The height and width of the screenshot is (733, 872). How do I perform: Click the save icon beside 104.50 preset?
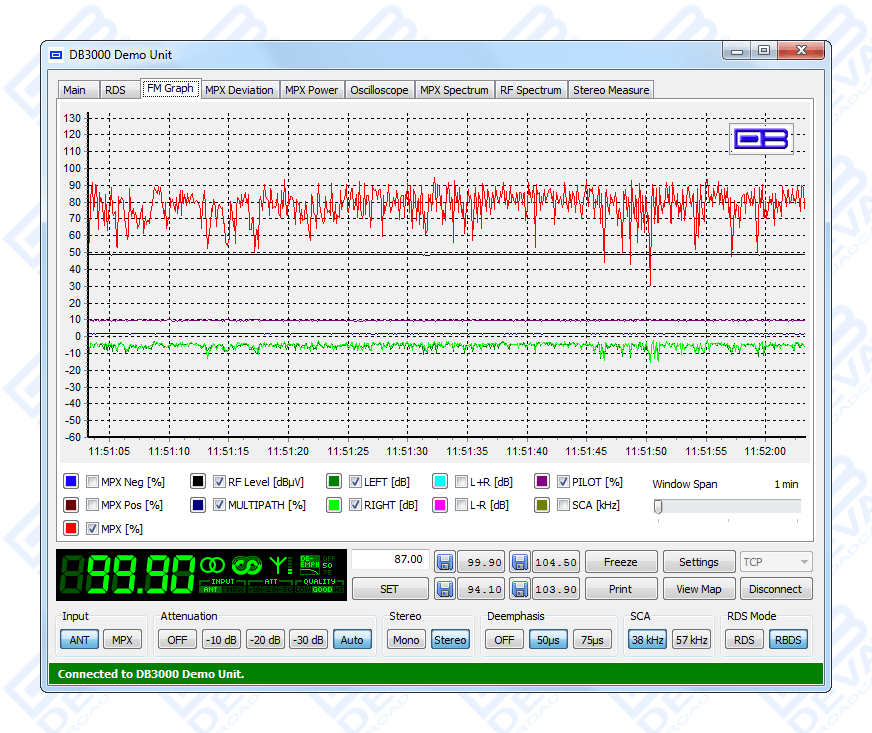click(x=519, y=562)
